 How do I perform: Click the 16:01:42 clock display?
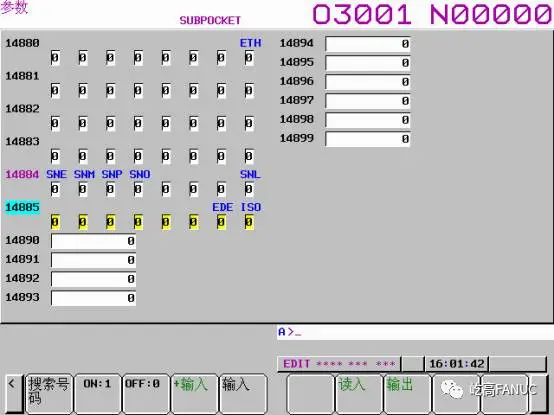pos(456,364)
